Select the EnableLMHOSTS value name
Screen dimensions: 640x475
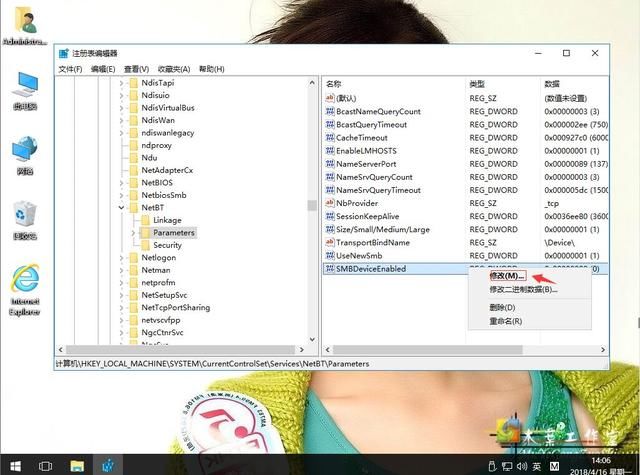(366, 151)
